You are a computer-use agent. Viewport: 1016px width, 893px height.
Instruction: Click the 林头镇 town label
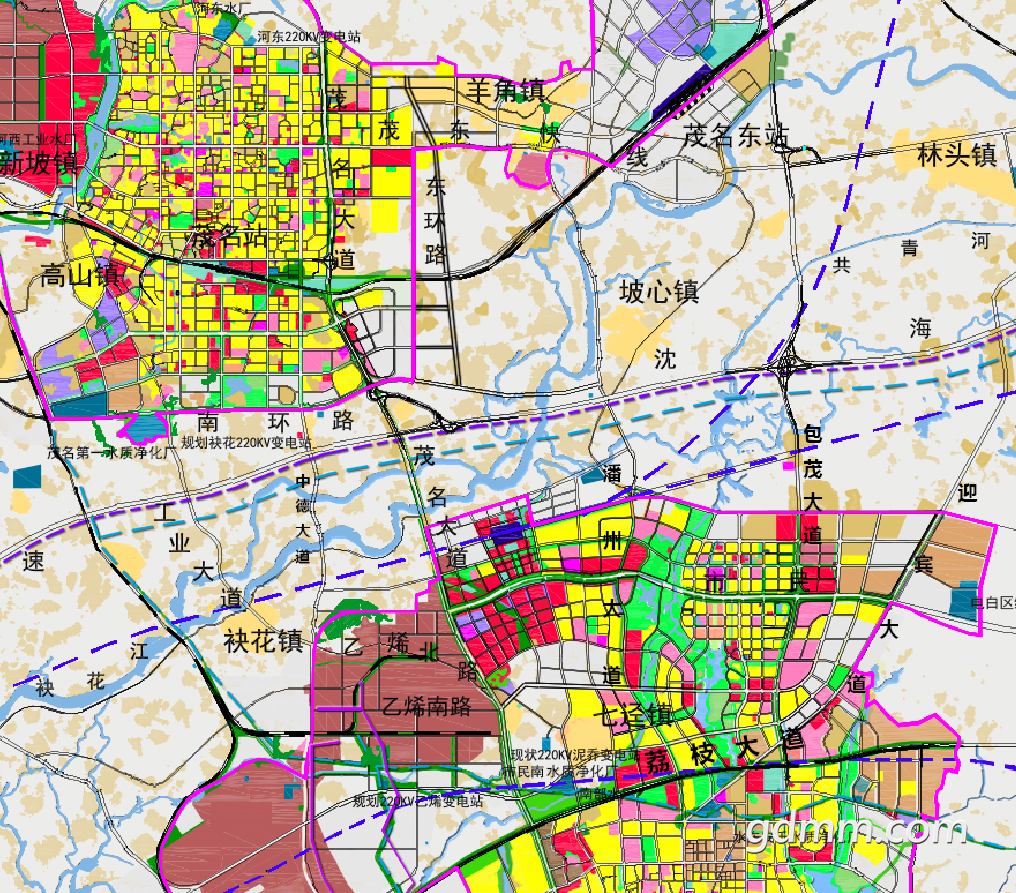[957, 155]
